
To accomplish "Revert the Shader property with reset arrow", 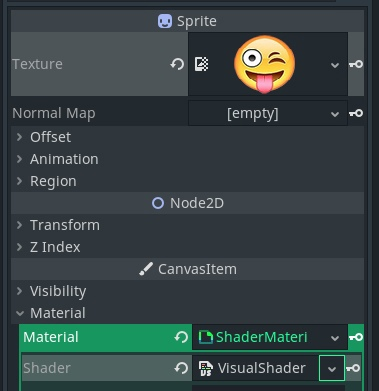I will 181,368.
